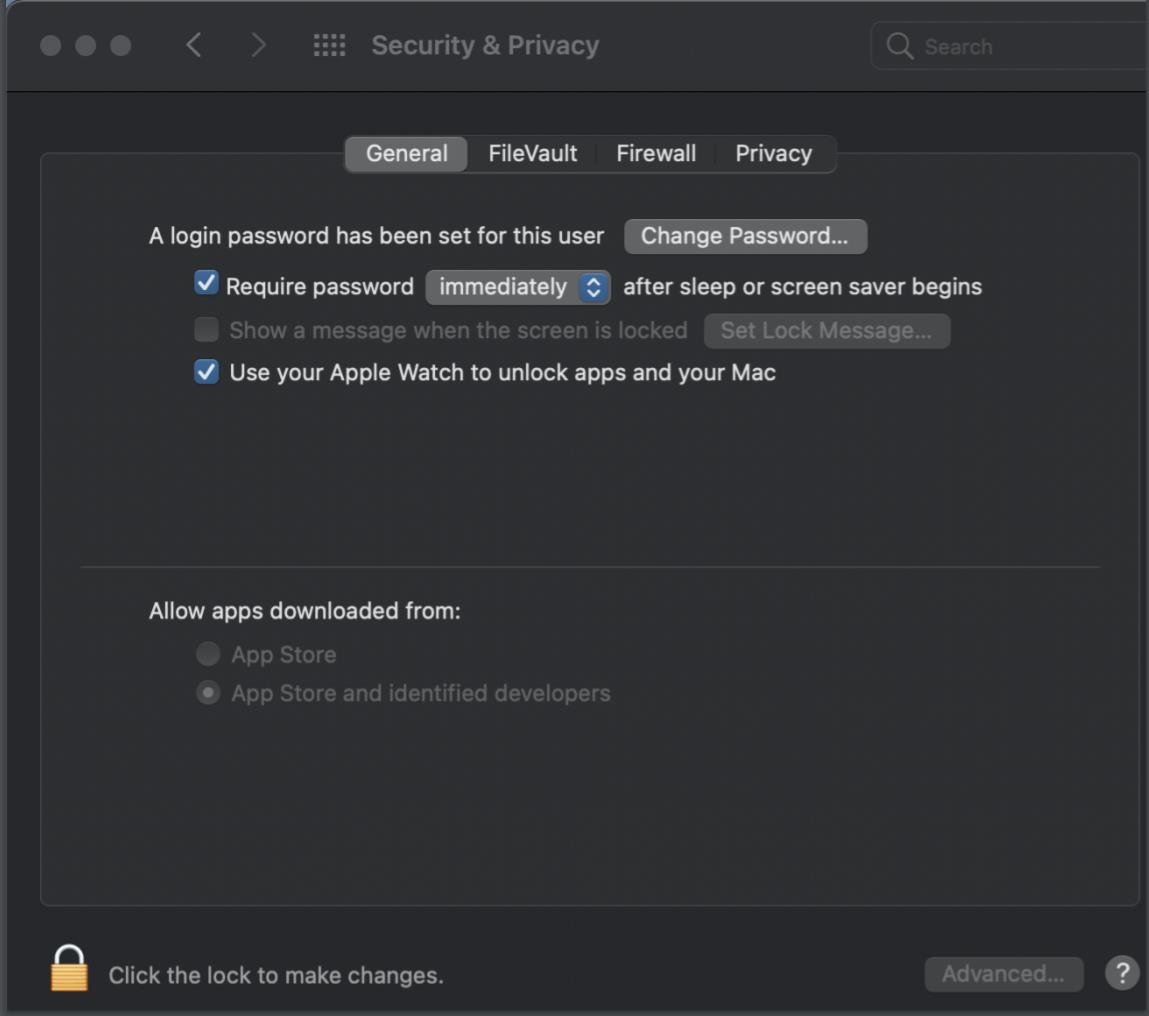Click inside the Search field
This screenshot has width=1149, height=1016.
click(1020, 47)
